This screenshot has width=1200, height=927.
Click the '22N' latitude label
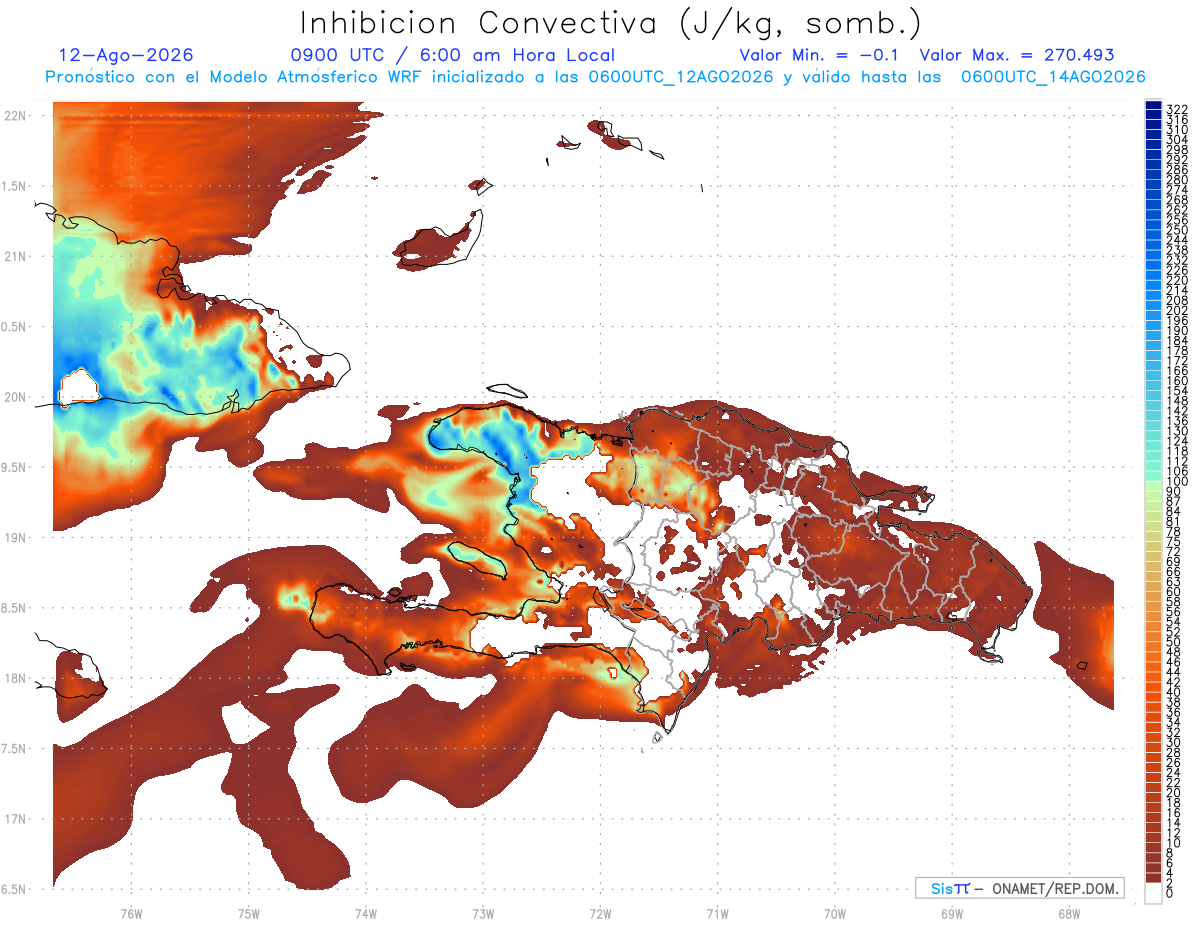coord(15,116)
